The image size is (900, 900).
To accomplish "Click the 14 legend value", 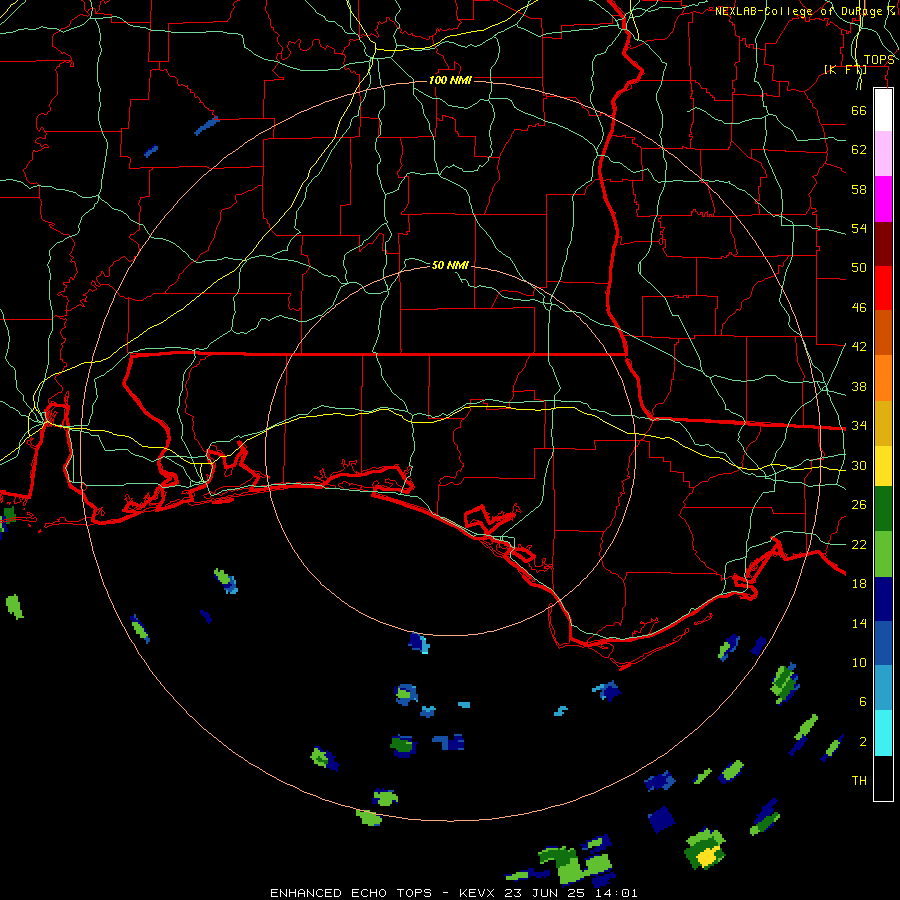I will pyautogui.click(x=859, y=623).
